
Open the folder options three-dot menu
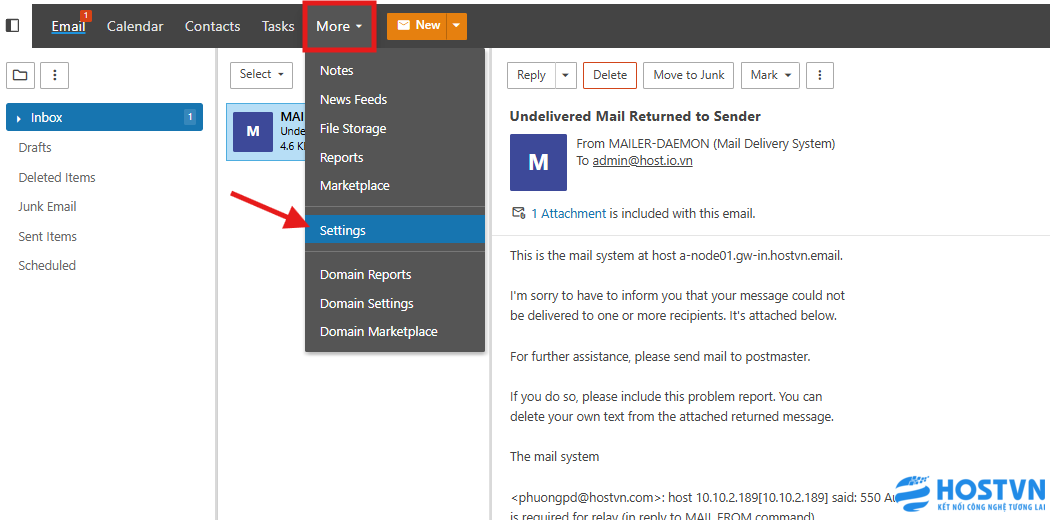[x=54, y=75]
